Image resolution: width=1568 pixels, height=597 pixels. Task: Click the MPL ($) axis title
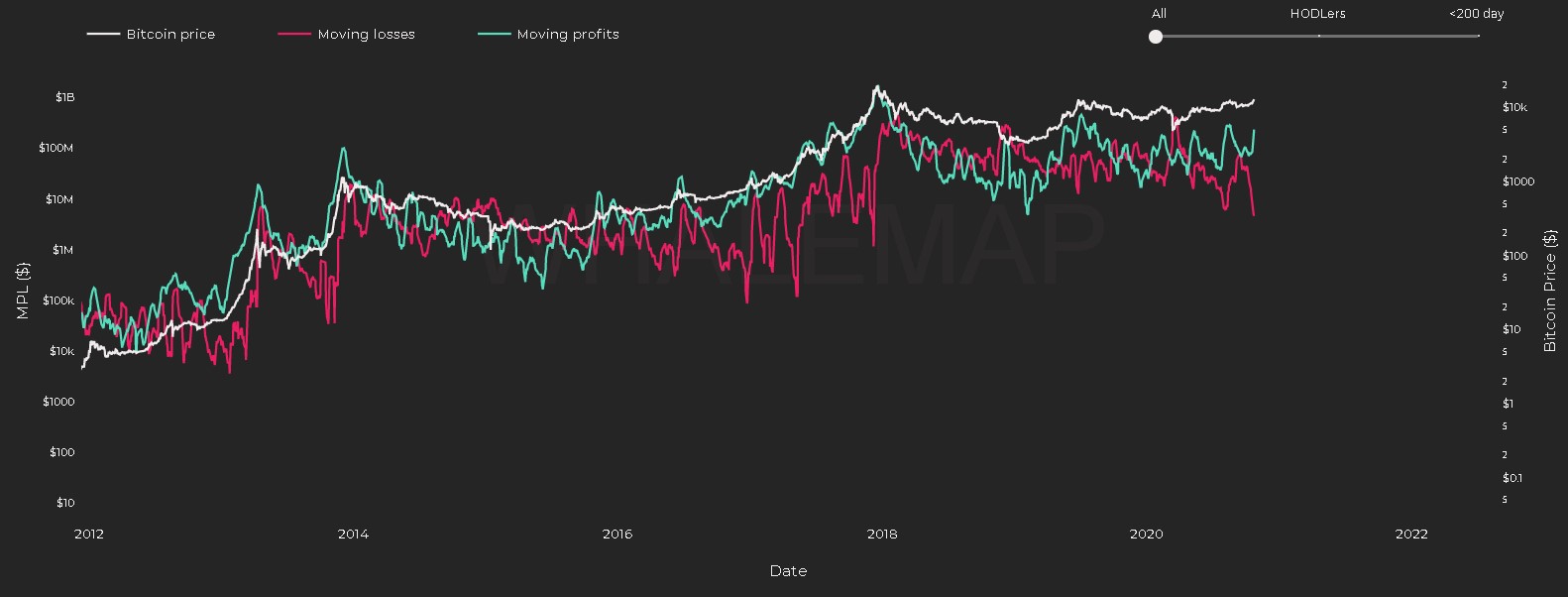tap(23, 291)
